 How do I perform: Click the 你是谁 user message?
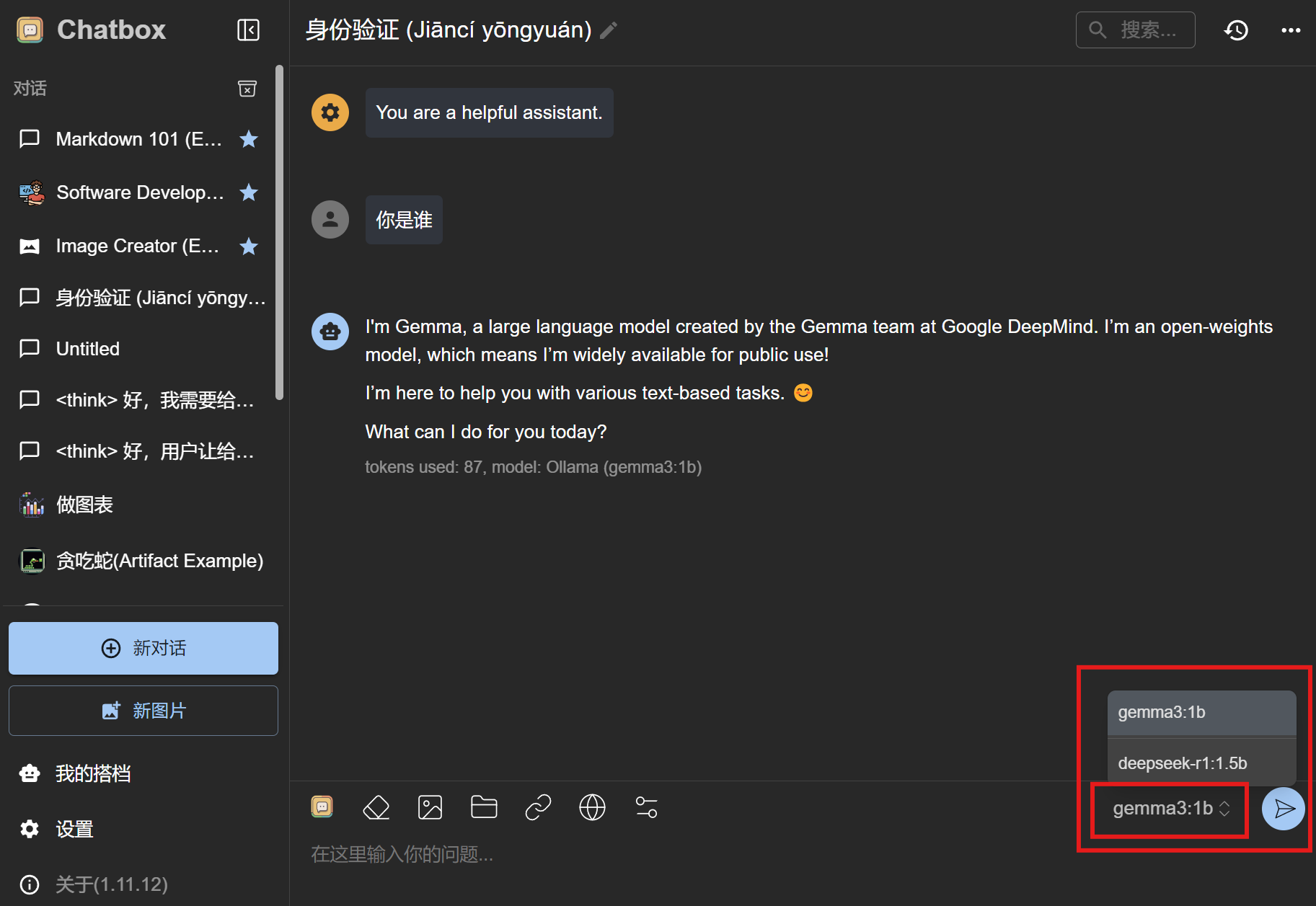(404, 220)
